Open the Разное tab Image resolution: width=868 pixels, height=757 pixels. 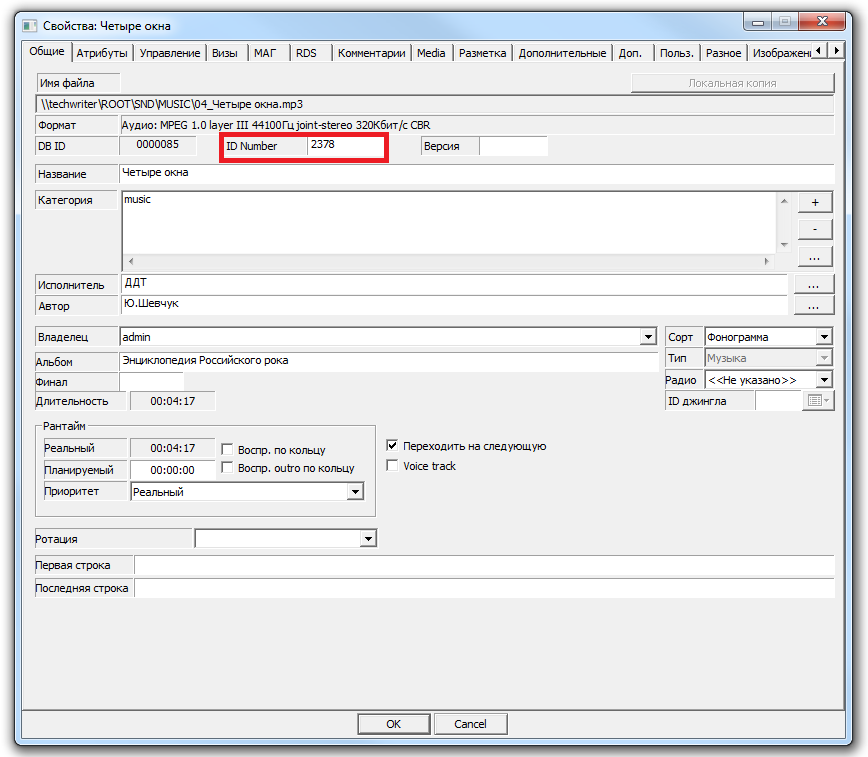point(724,53)
